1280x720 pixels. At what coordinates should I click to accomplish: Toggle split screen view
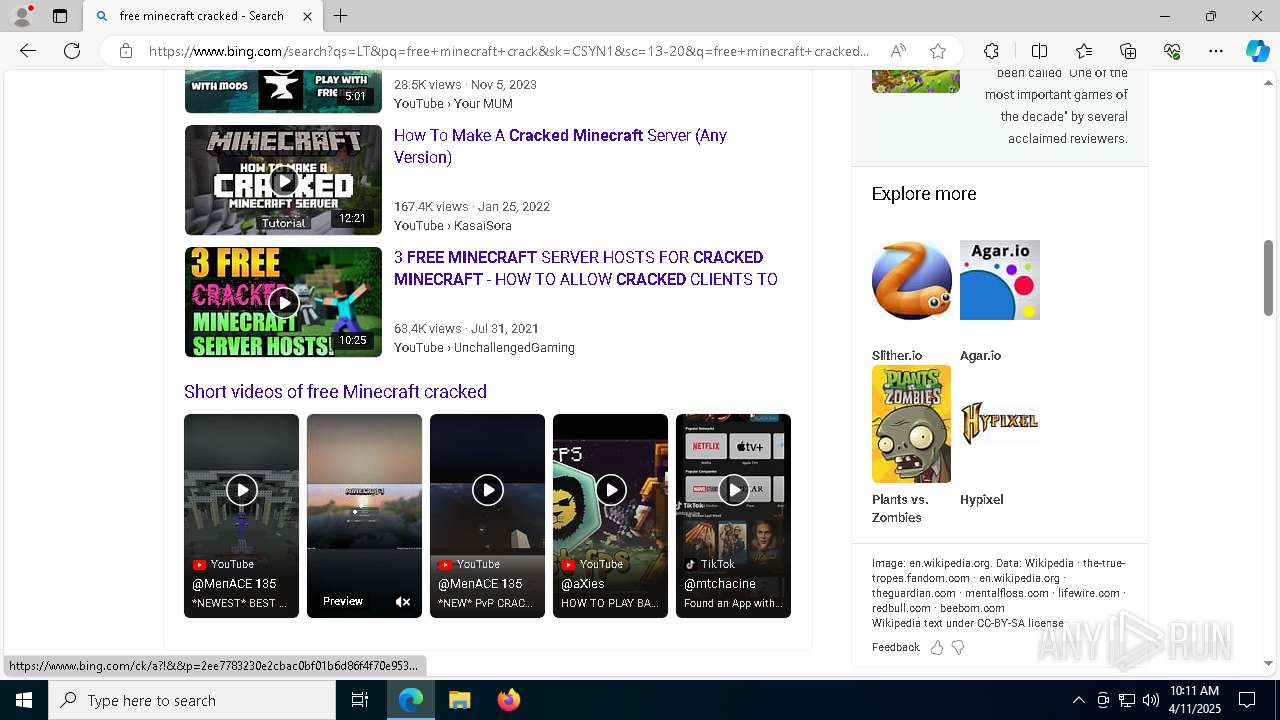[x=1039, y=51]
